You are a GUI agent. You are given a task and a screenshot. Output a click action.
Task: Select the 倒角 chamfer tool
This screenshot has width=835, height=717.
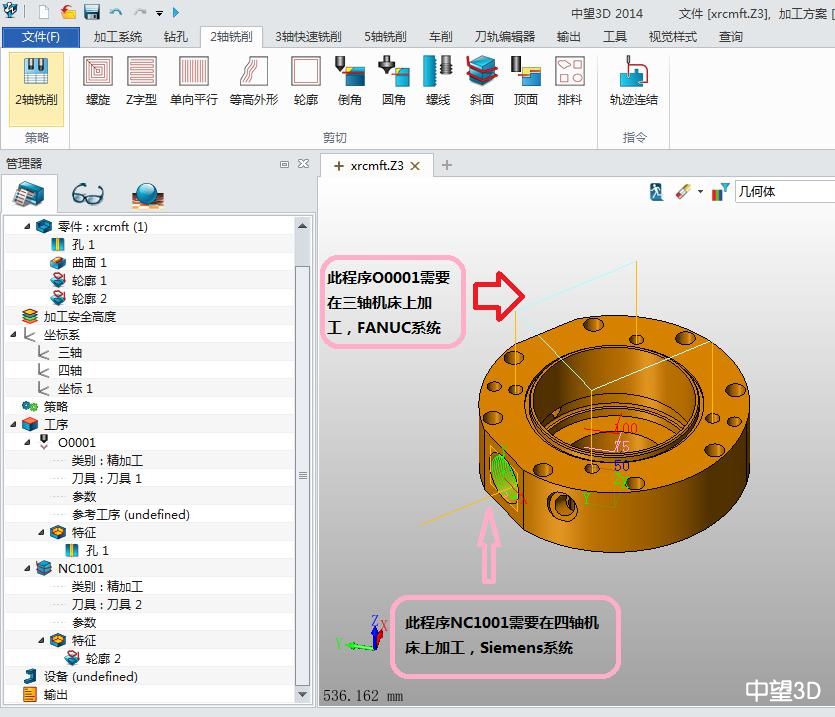tap(350, 80)
